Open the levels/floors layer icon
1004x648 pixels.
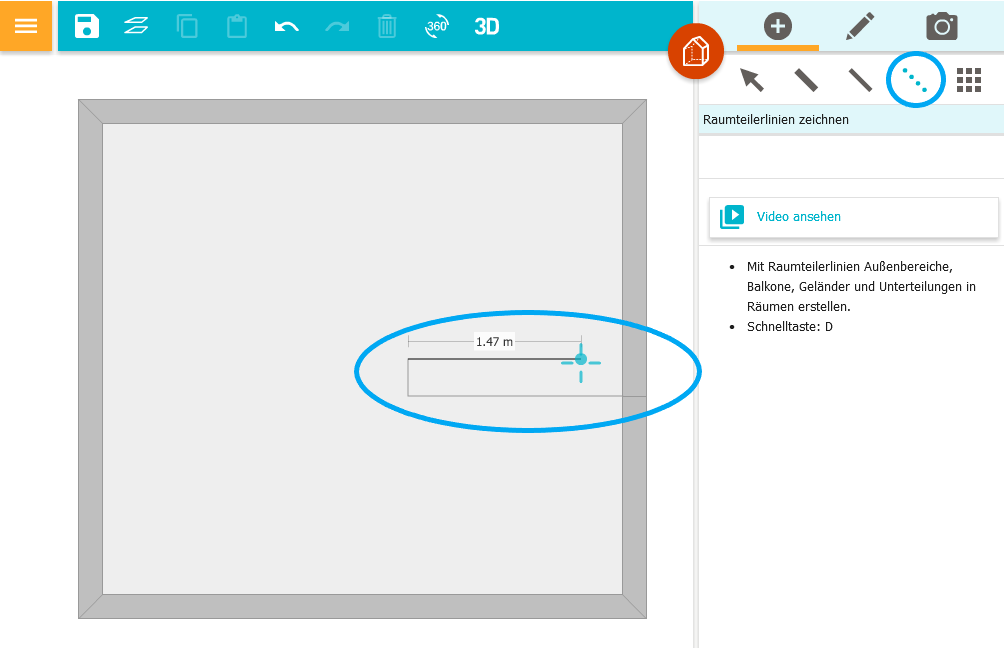point(136,26)
